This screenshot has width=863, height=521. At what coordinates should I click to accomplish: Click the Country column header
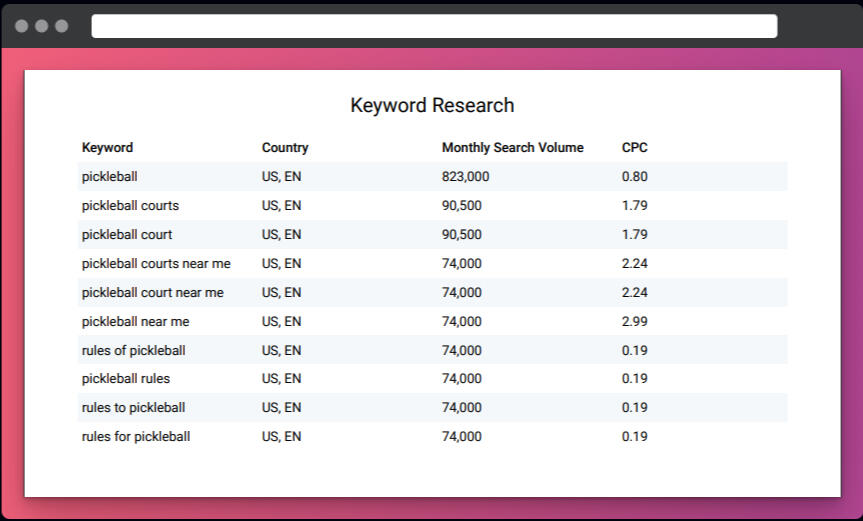[285, 148]
